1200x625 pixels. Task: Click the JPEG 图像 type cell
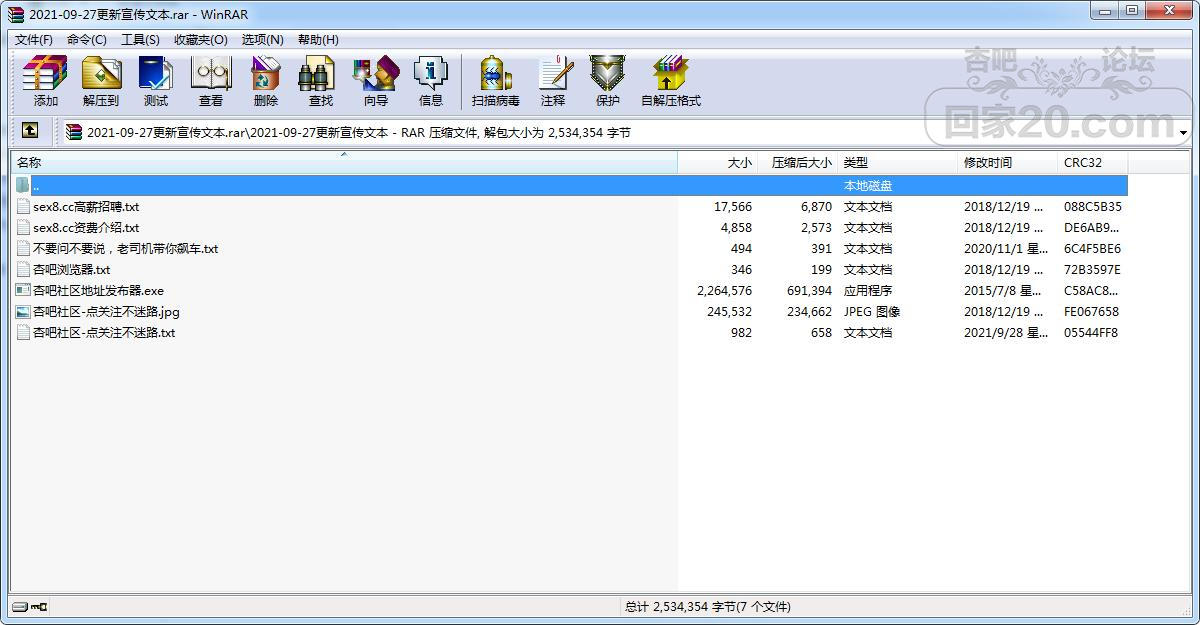coord(872,311)
